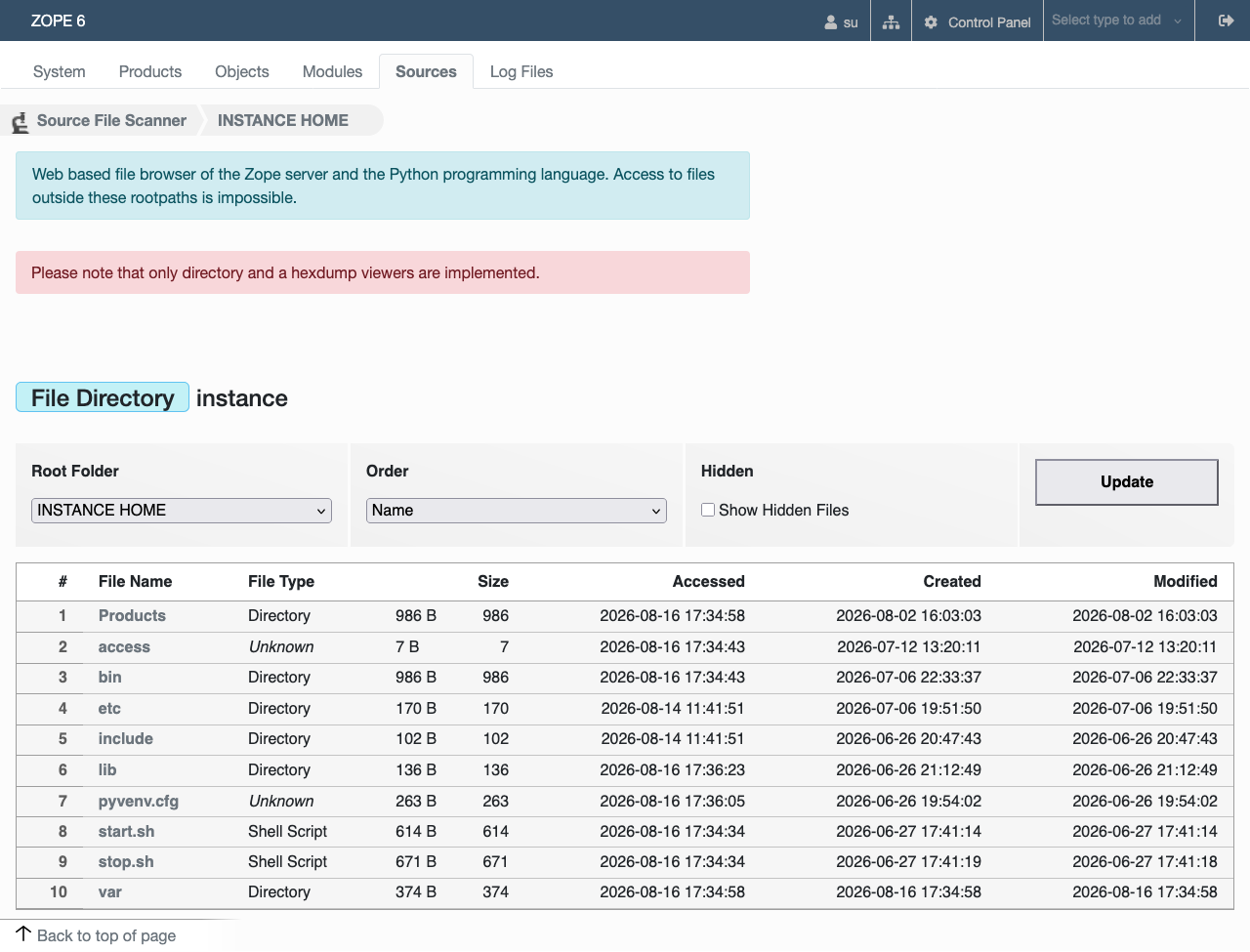This screenshot has height=952, width=1250.
Task: Open the start.sh file link
Action: pos(126,832)
